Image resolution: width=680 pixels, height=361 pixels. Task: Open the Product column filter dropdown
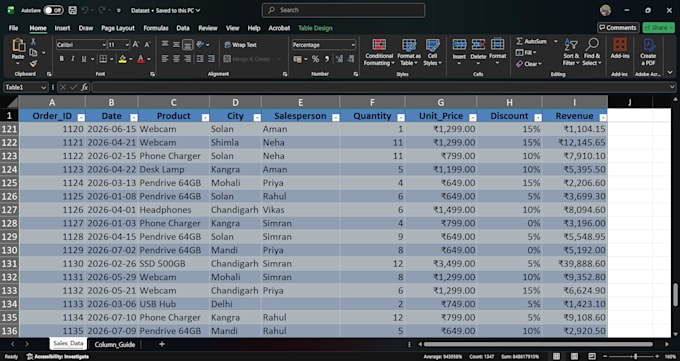pyautogui.click(x=205, y=118)
